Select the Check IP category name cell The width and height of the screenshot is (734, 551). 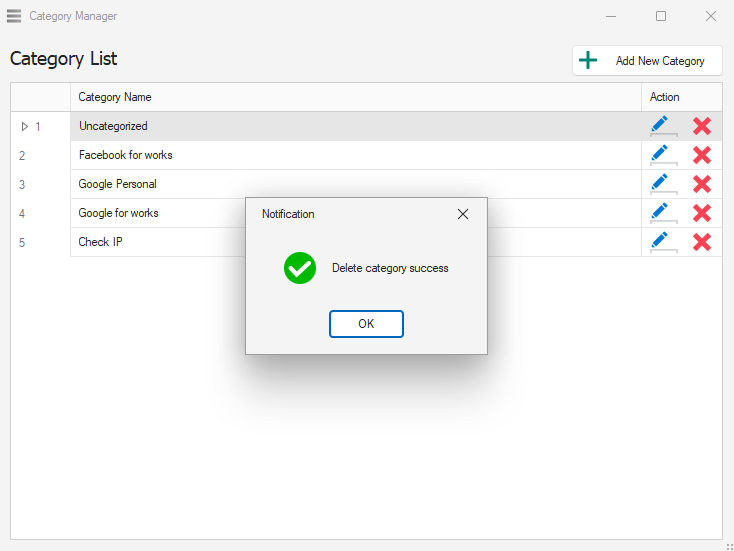click(101, 242)
